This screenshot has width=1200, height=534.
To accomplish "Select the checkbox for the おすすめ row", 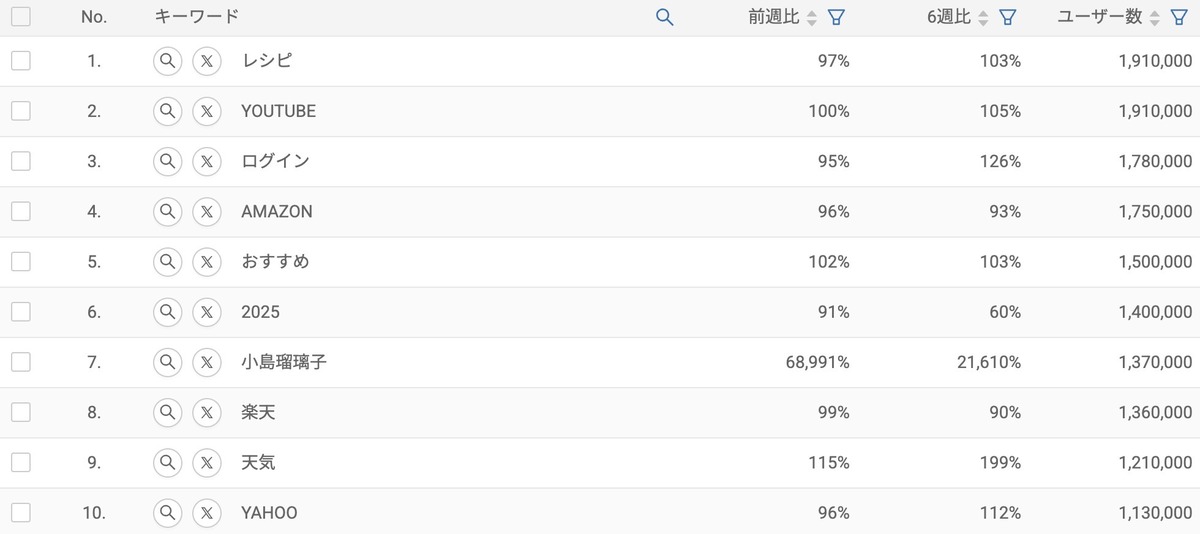I will [21, 261].
